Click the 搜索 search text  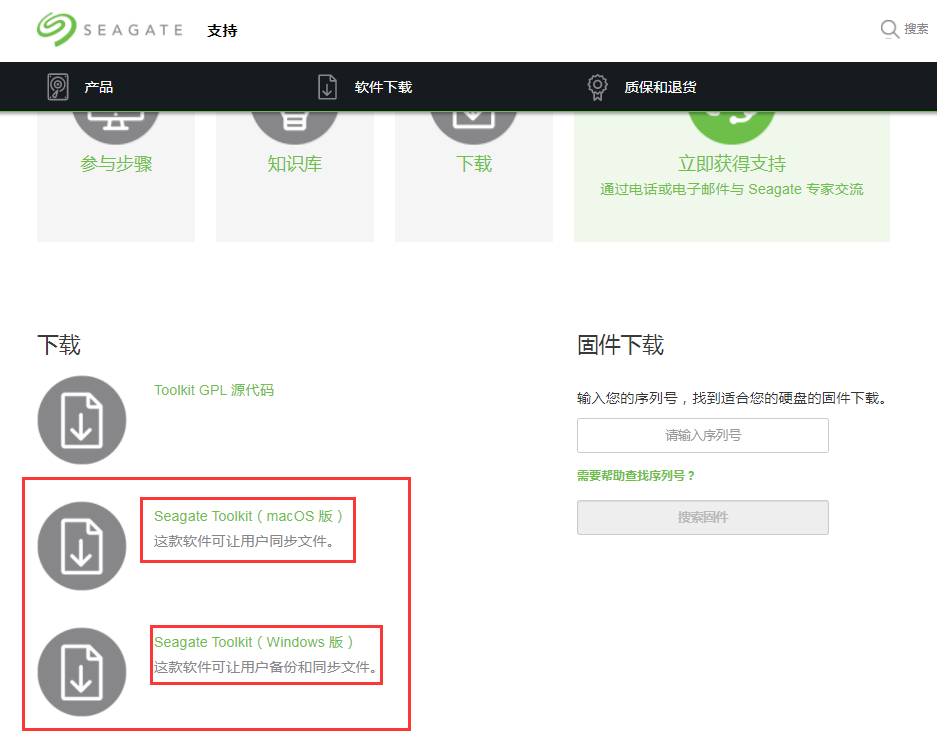click(x=915, y=29)
